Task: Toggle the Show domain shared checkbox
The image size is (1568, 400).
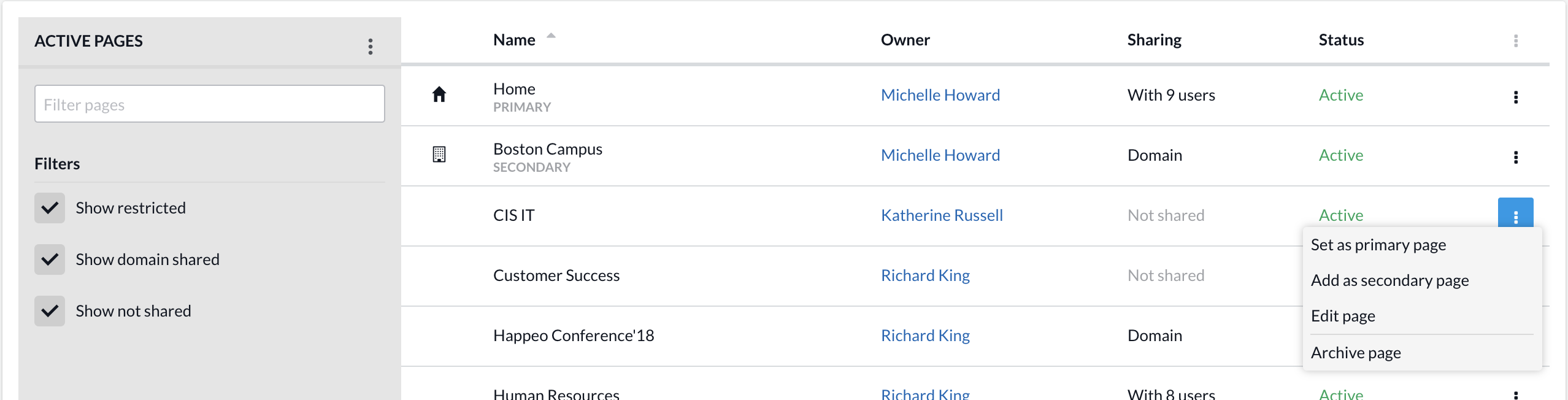Action: [x=50, y=260]
